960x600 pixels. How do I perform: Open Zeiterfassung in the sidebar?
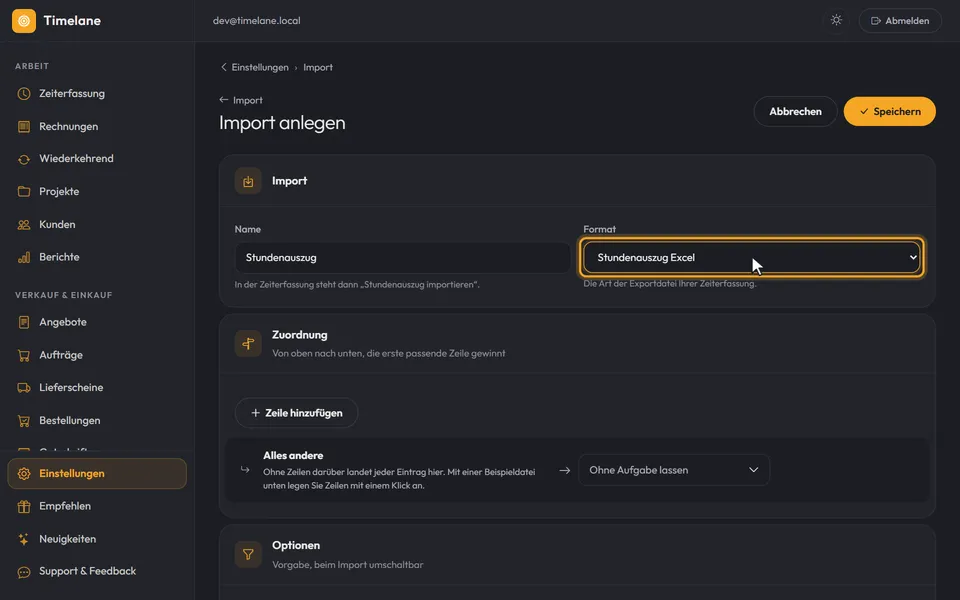click(97, 94)
